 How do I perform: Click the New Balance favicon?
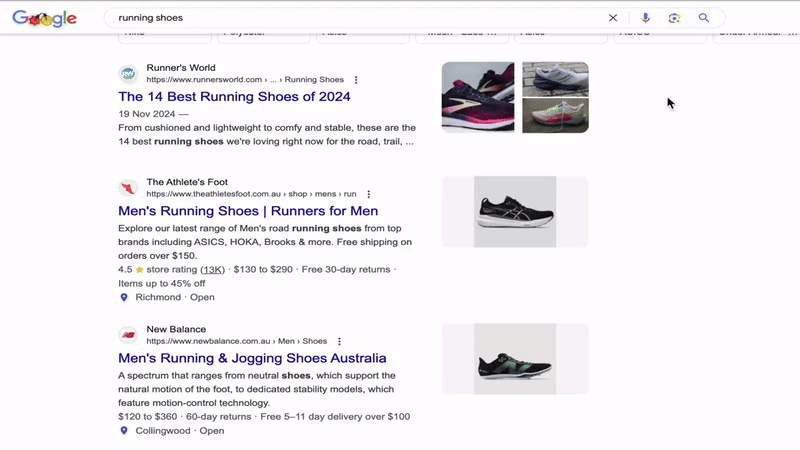point(128,335)
